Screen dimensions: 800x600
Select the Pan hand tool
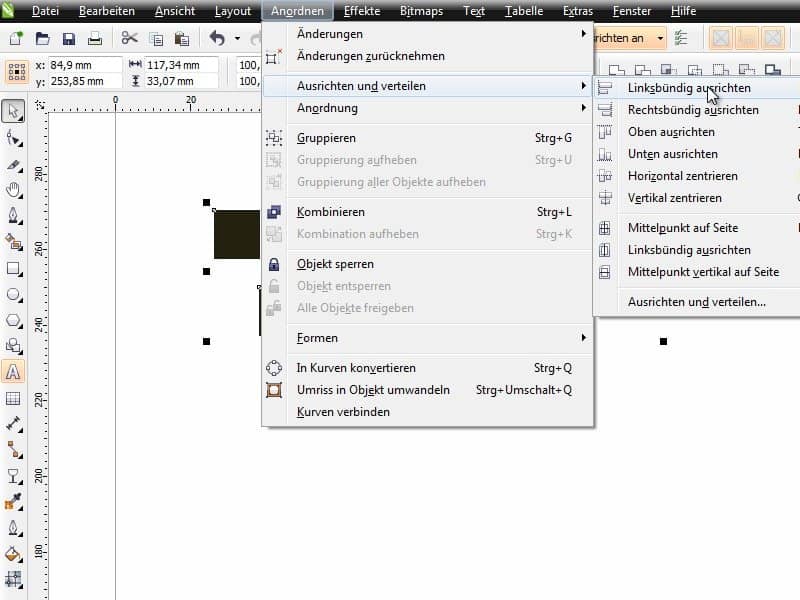(14, 190)
